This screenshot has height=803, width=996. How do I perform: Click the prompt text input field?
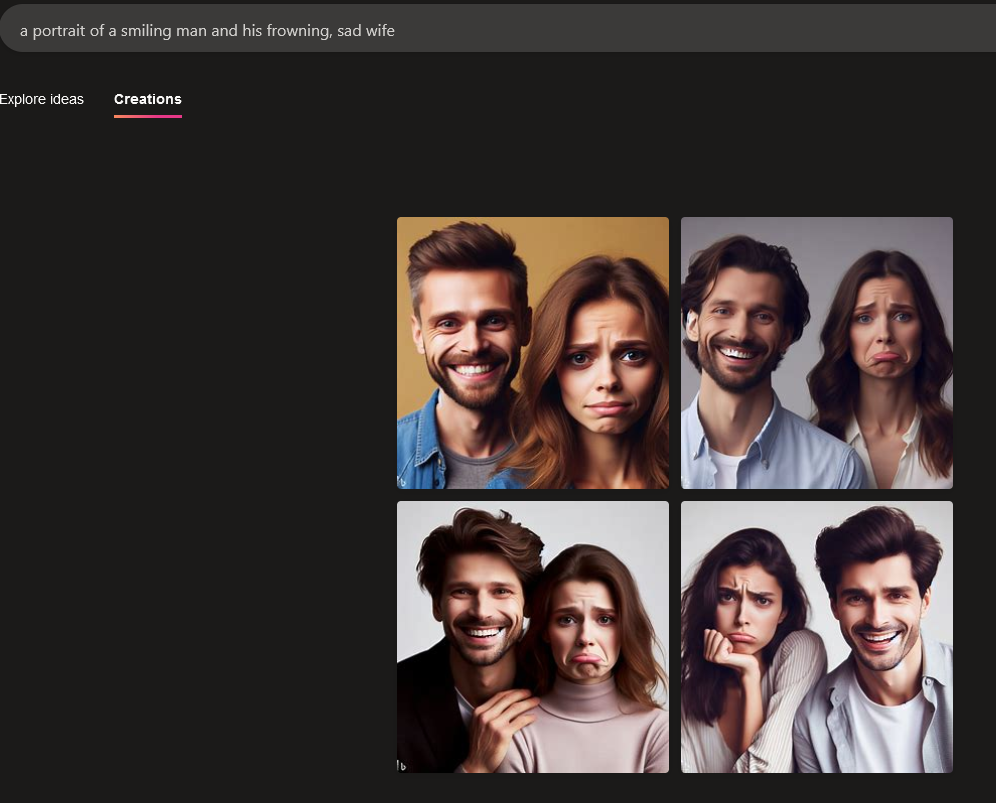click(x=498, y=29)
